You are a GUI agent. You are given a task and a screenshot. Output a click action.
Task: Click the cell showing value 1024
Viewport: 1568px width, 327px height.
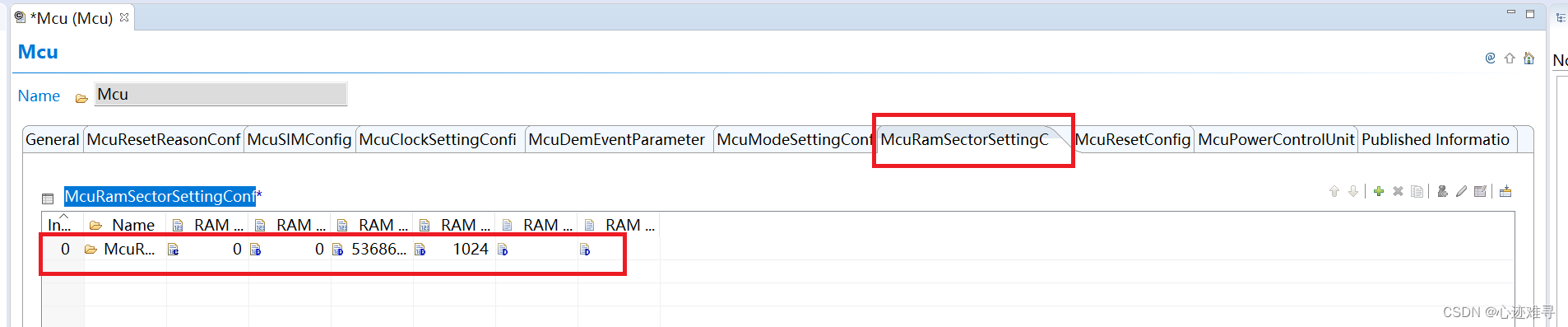tap(454, 249)
